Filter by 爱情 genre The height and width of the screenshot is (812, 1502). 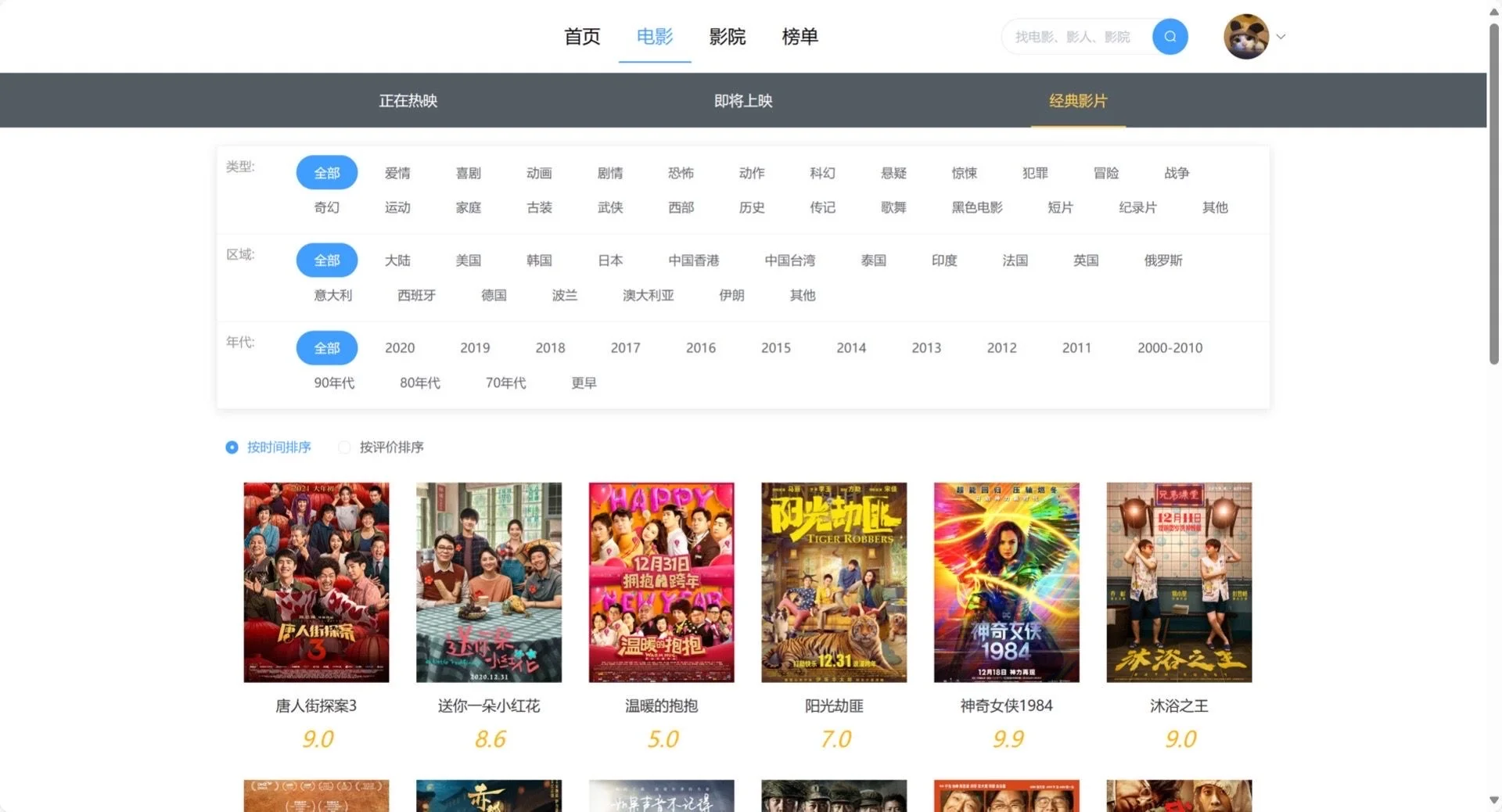[x=397, y=173]
